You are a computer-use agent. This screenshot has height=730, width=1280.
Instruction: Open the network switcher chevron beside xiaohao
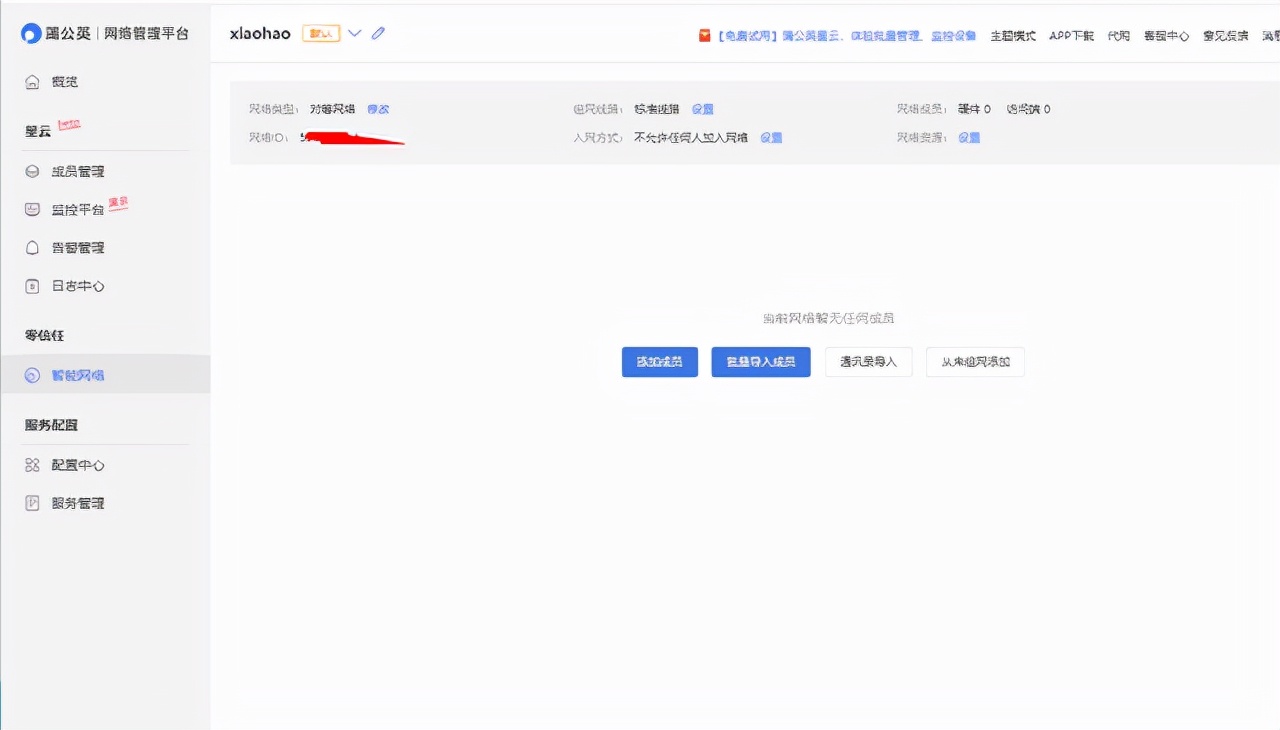point(355,33)
